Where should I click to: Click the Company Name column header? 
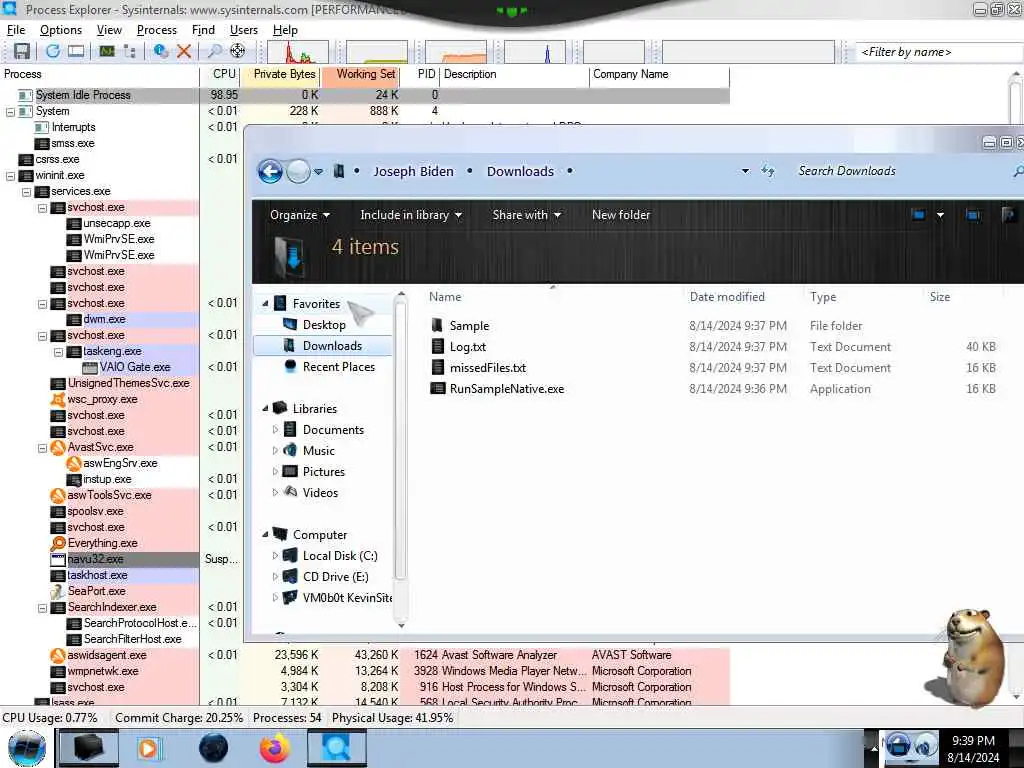click(660, 74)
